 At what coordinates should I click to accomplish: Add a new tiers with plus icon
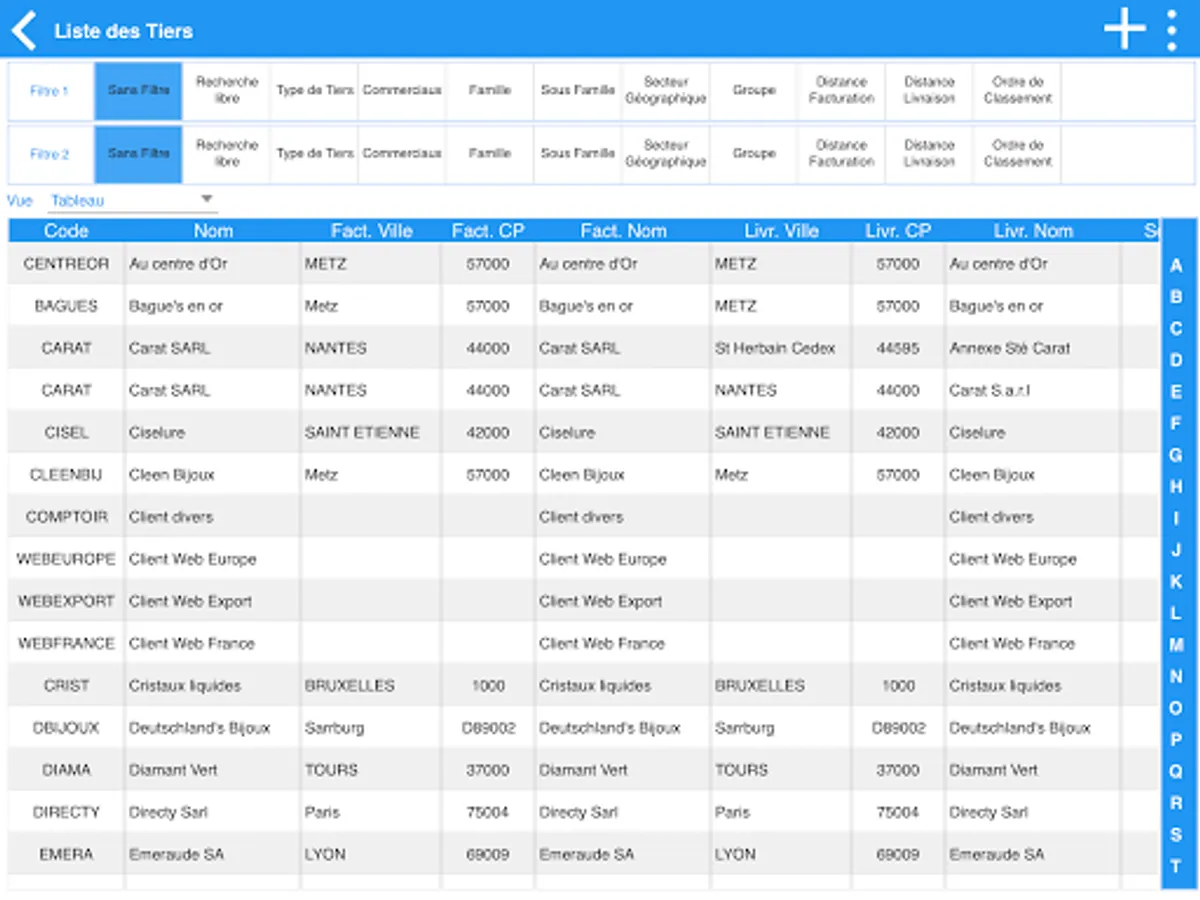click(1124, 29)
